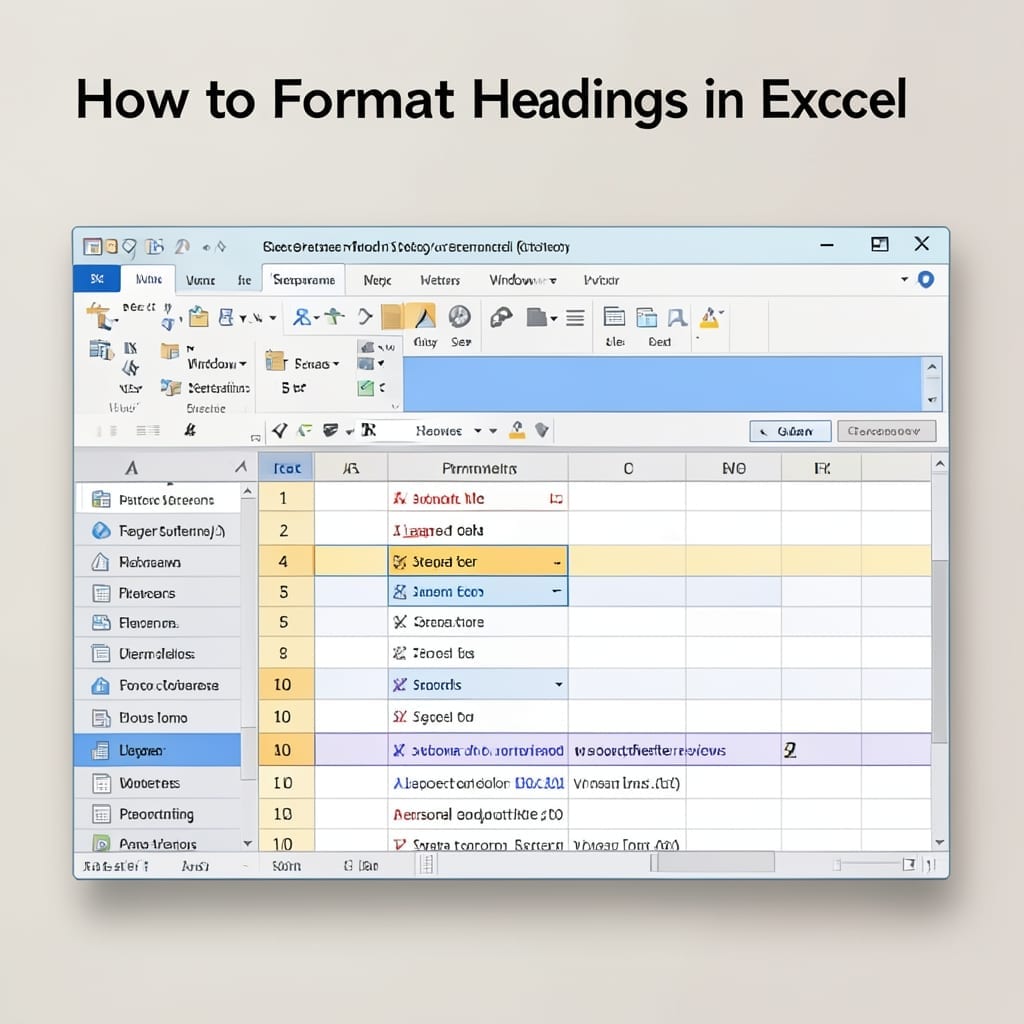
Task: Open the dropdown in the 'Steord ber' cell
Action: point(557,562)
